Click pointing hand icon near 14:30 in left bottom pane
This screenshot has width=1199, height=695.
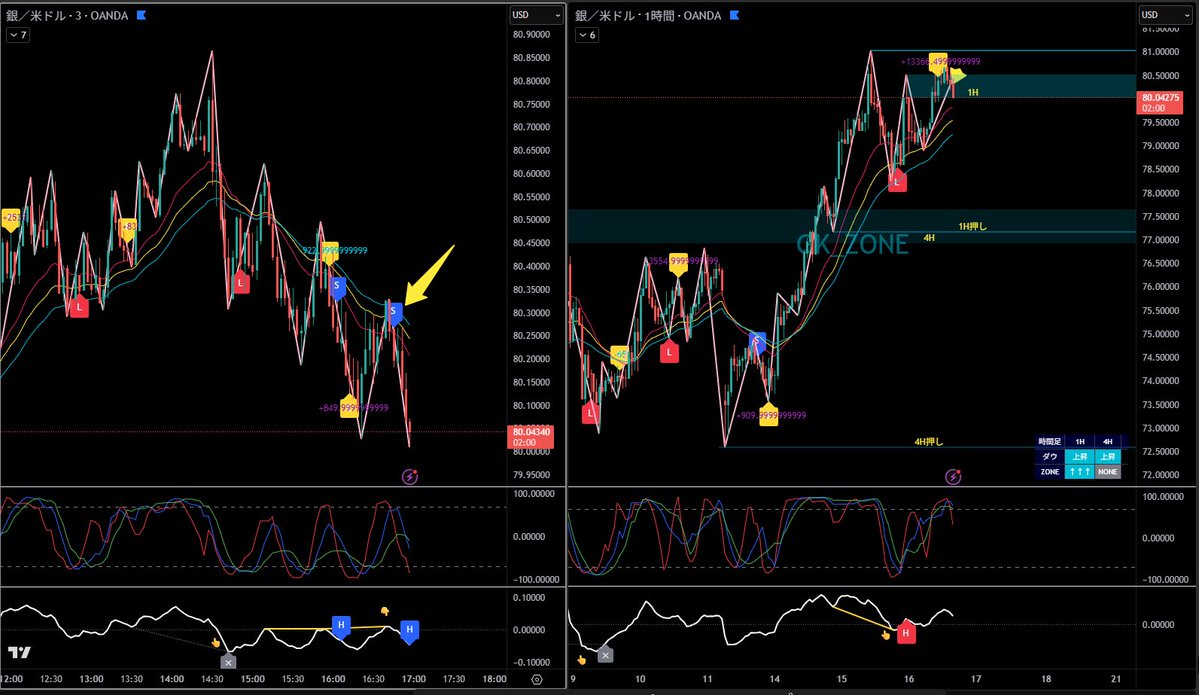[x=216, y=642]
